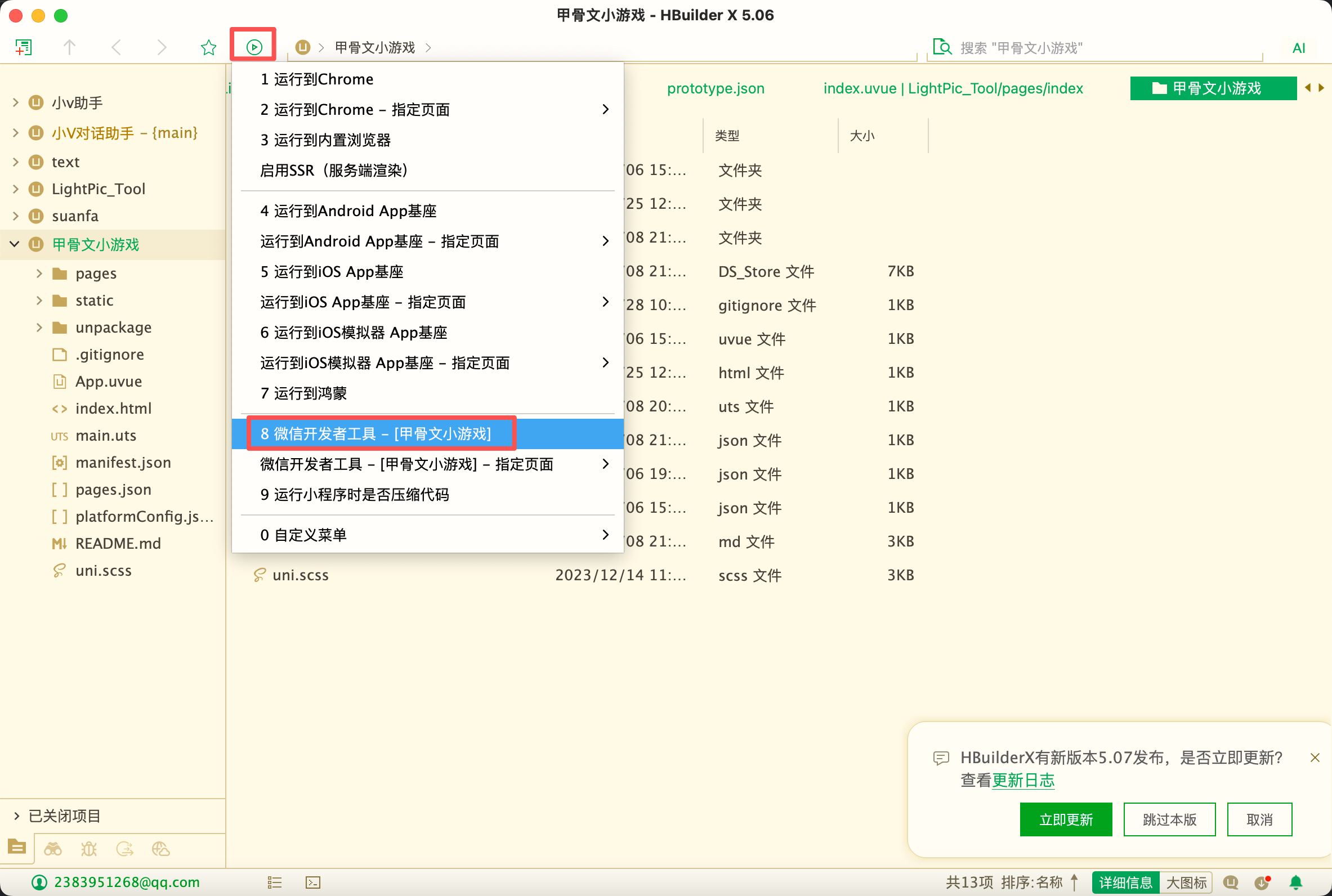Sort by the 类型 column header
This screenshot has height=896, width=1332.
(x=770, y=136)
